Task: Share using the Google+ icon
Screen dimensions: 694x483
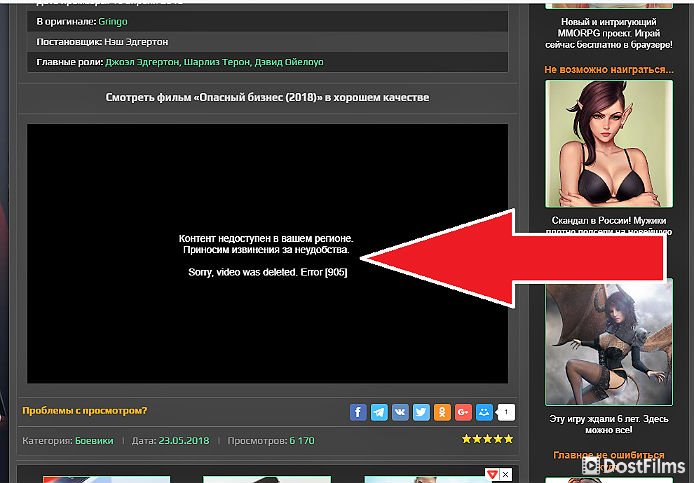Action: (x=463, y=412)
